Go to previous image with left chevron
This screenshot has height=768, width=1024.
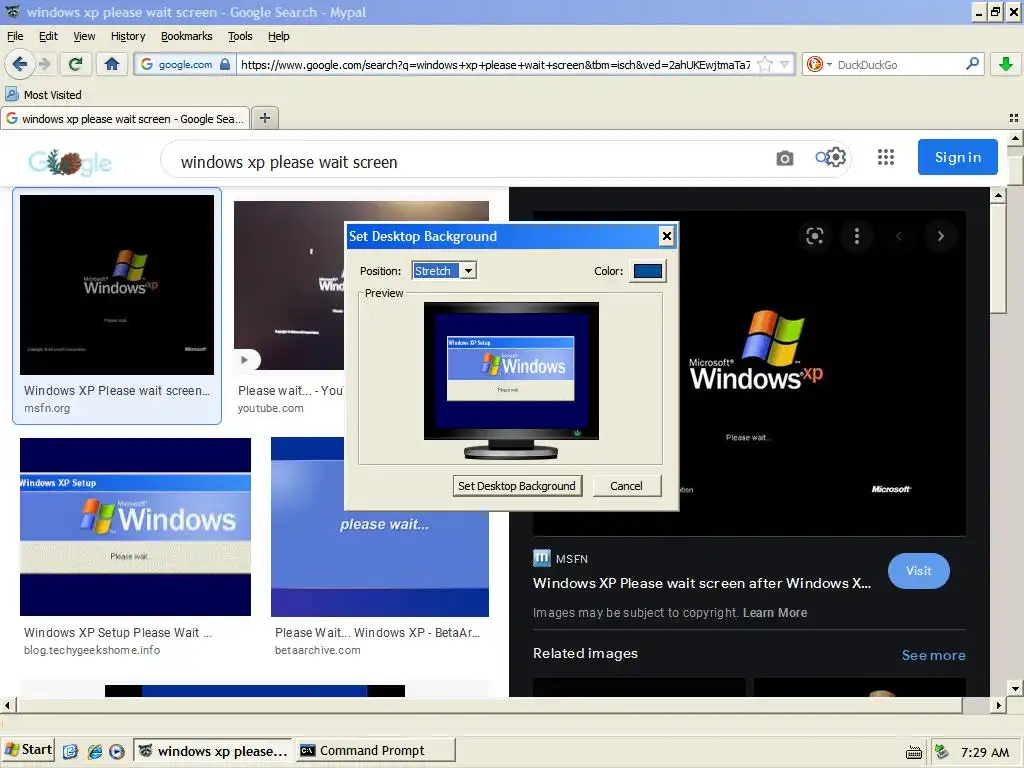click(899, 236)
